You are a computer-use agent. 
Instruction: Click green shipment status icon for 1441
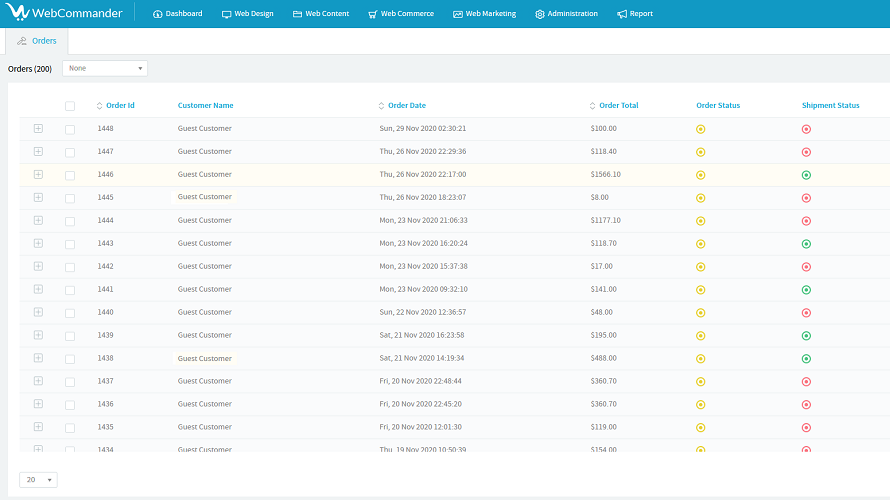pyautogui.click(x=806, y=290)
